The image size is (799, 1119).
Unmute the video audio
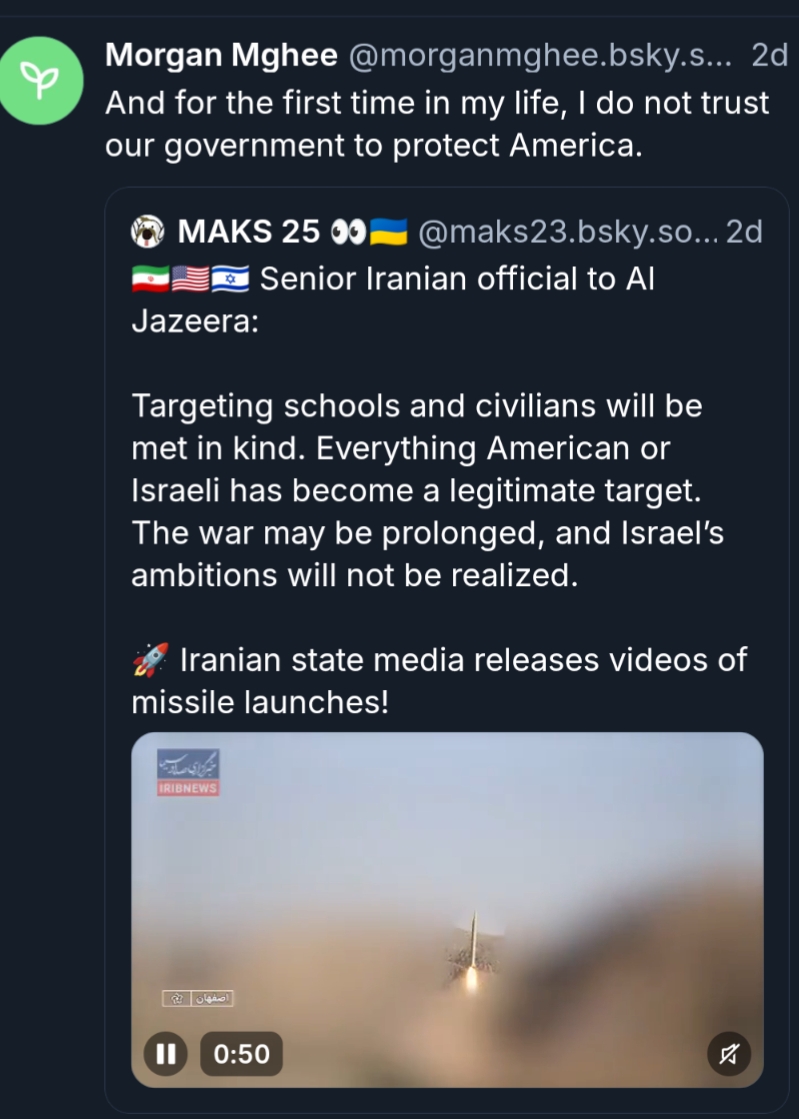pyautogui.click(x=729, y=1053)
